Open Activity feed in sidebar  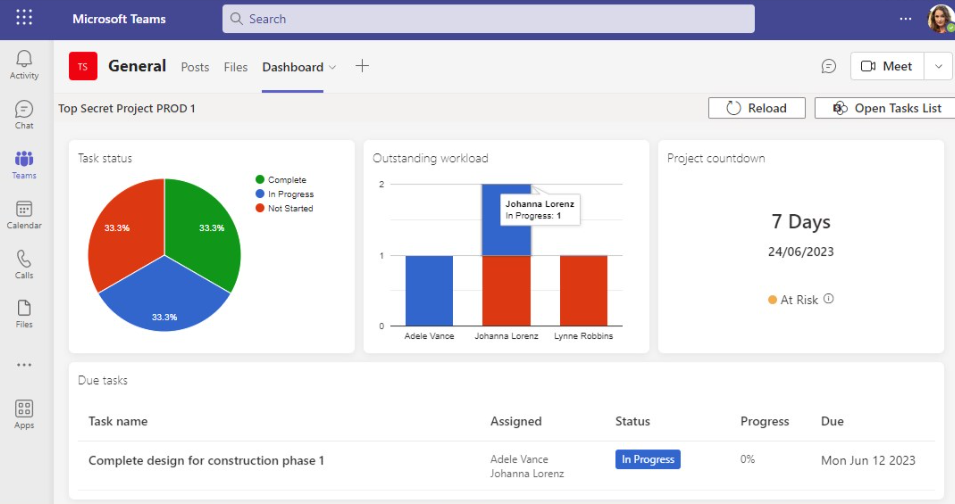coord(24,65)
